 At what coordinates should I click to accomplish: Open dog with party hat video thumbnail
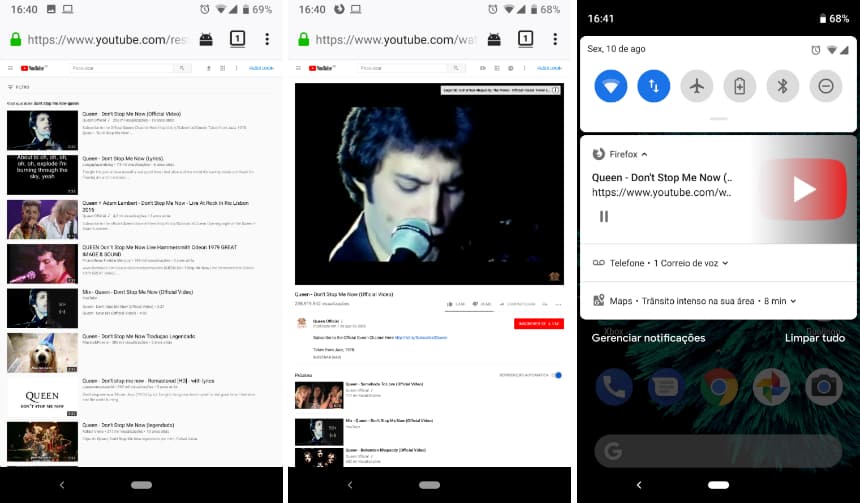(x=42, y=353)
